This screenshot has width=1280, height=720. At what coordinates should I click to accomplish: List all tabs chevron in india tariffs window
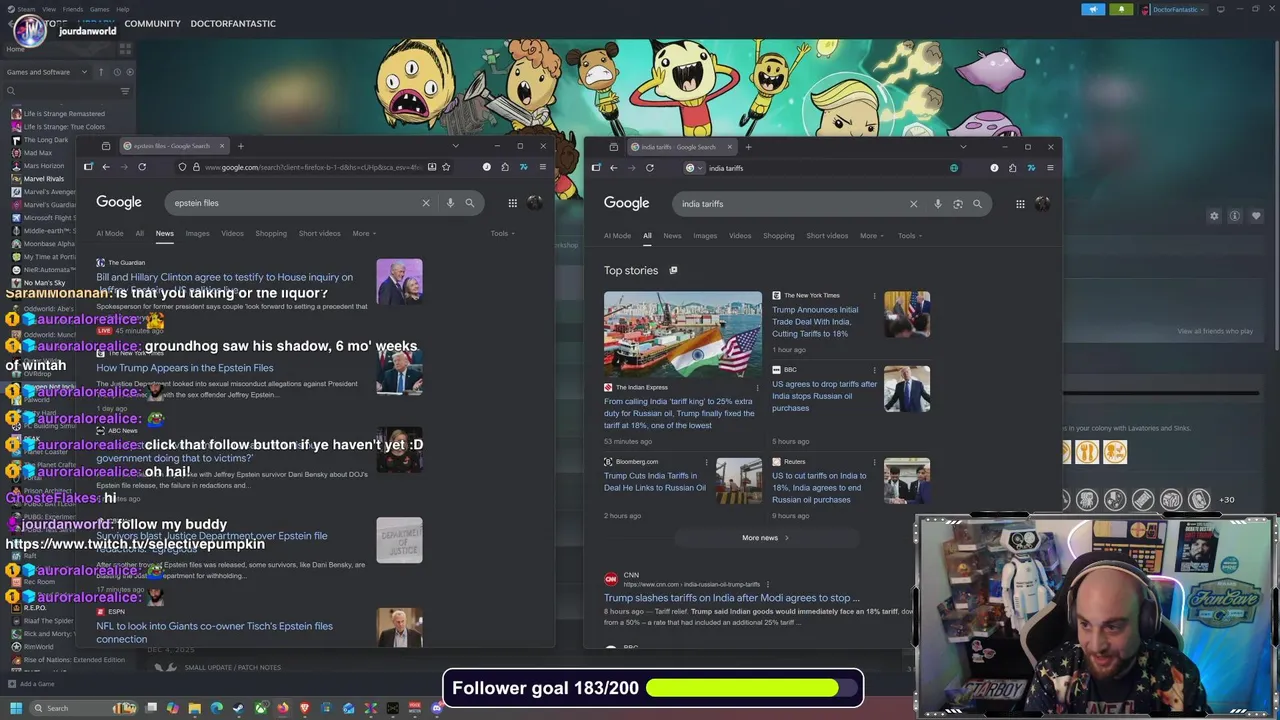tap(963, 147)
